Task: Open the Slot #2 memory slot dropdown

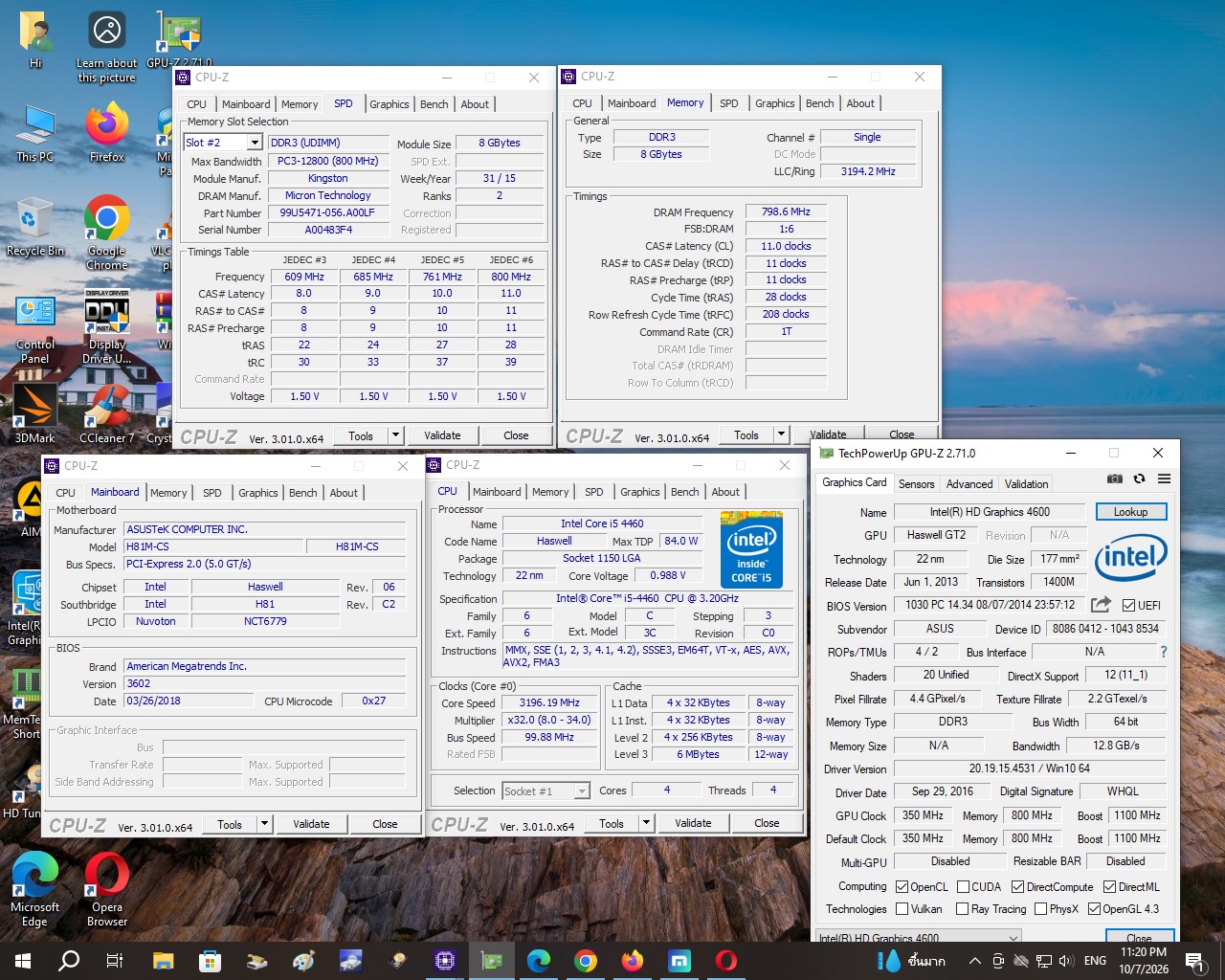Action: point(255,143)
